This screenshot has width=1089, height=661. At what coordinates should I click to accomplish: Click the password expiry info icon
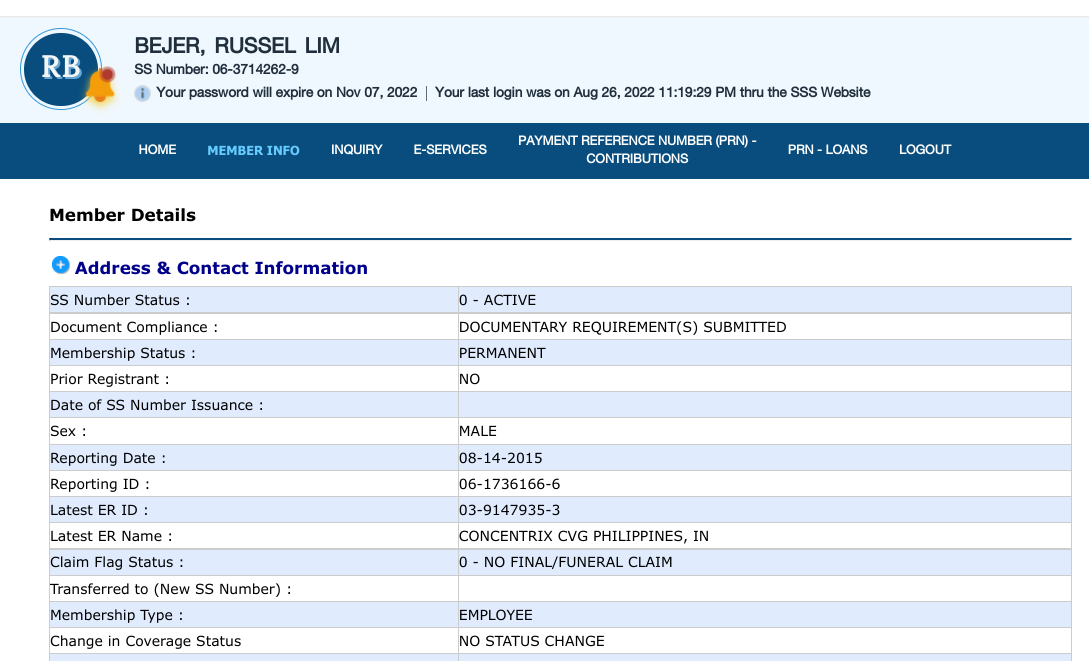tap(143, 93)
